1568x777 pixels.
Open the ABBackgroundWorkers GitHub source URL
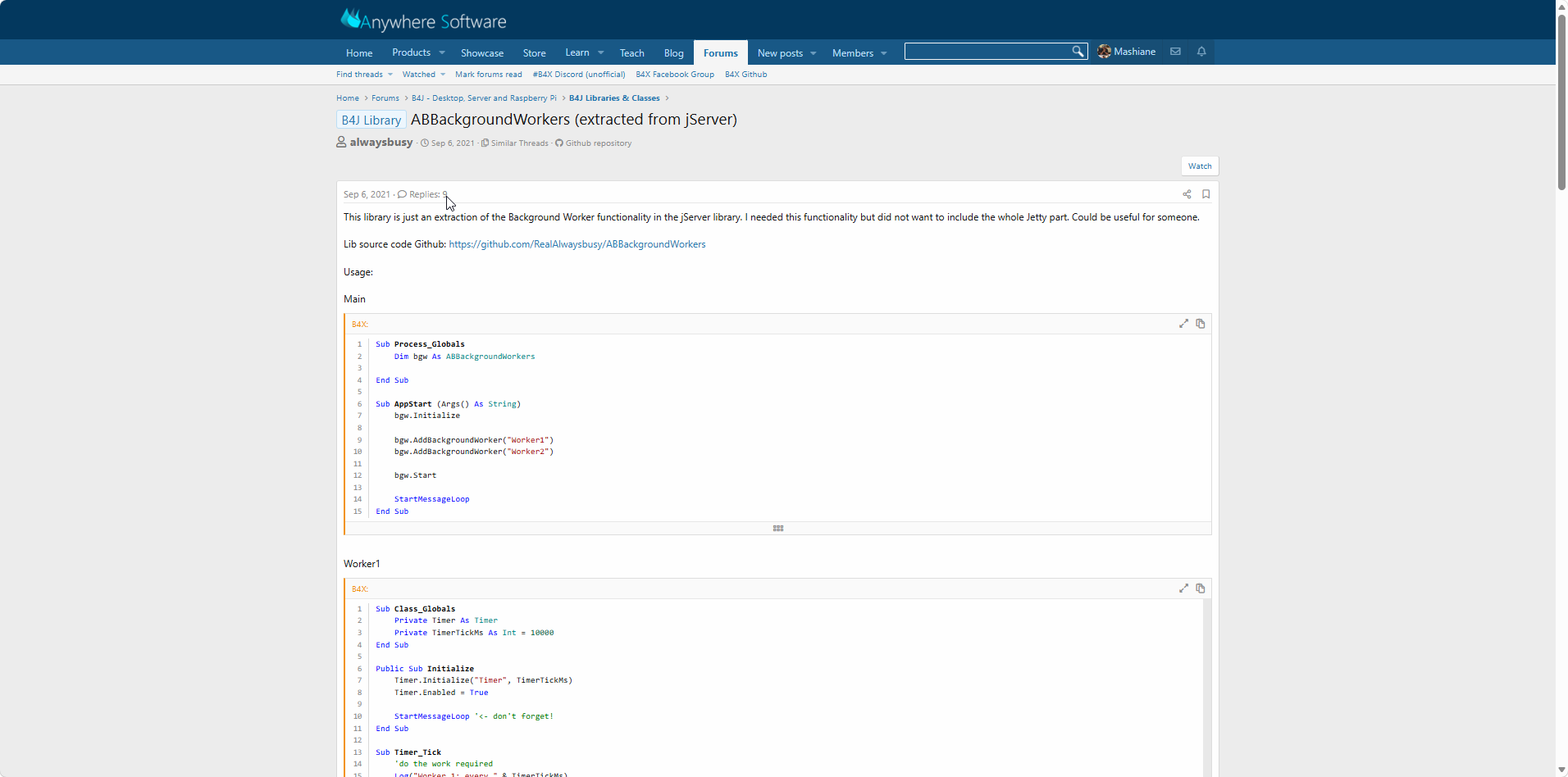577,244
